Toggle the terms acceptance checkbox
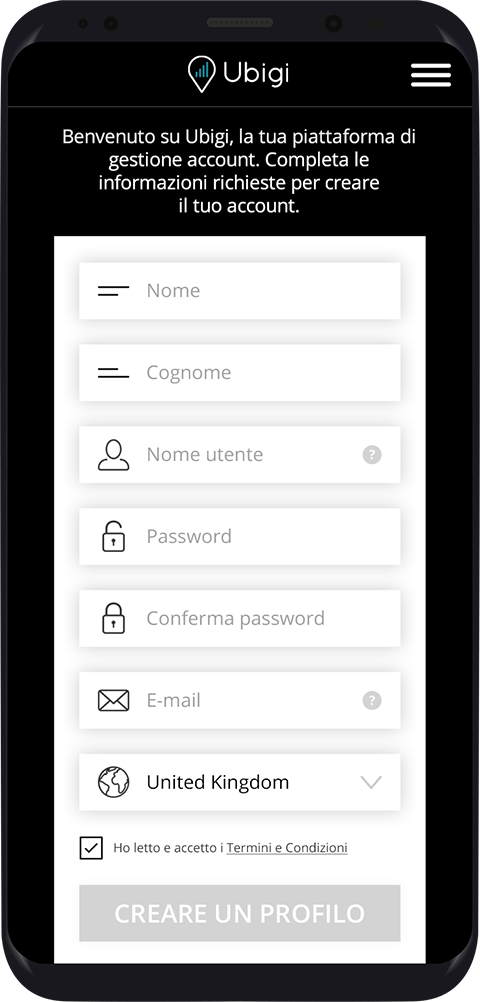The image size is (480, 1002). (x=91, y=848)
